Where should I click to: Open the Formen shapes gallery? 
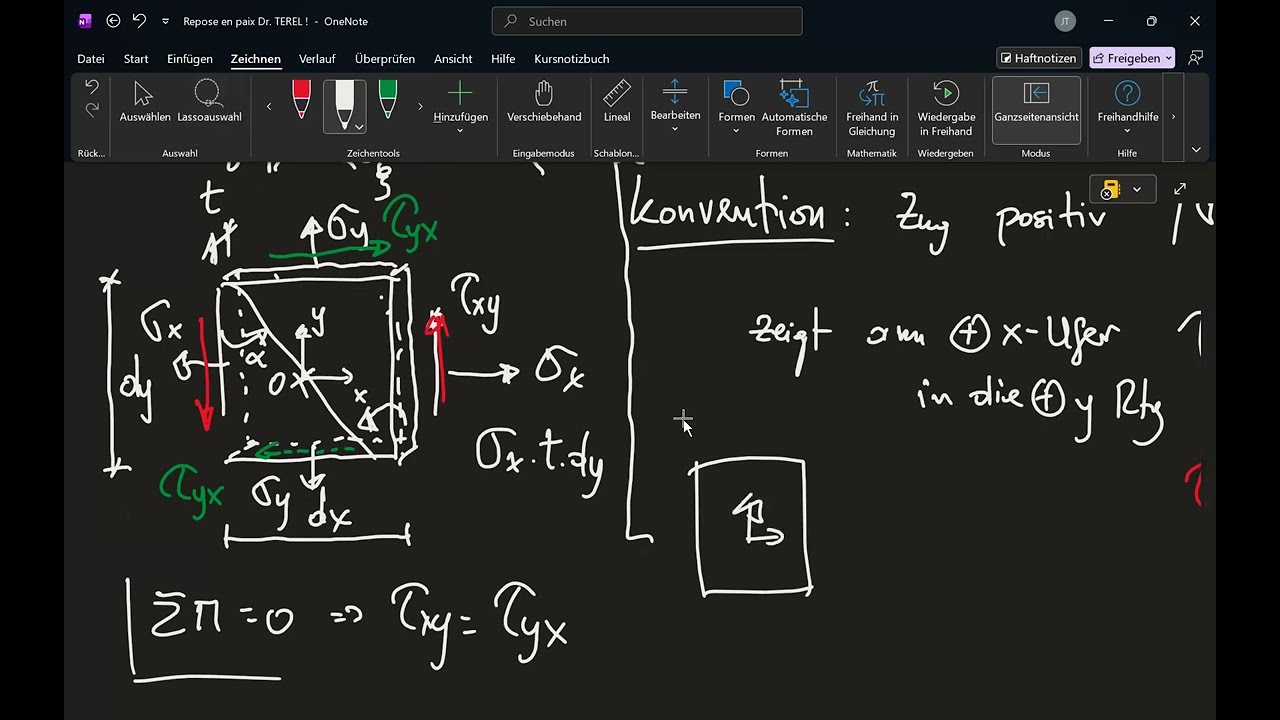pyautogui.click(x=736, y=108)
